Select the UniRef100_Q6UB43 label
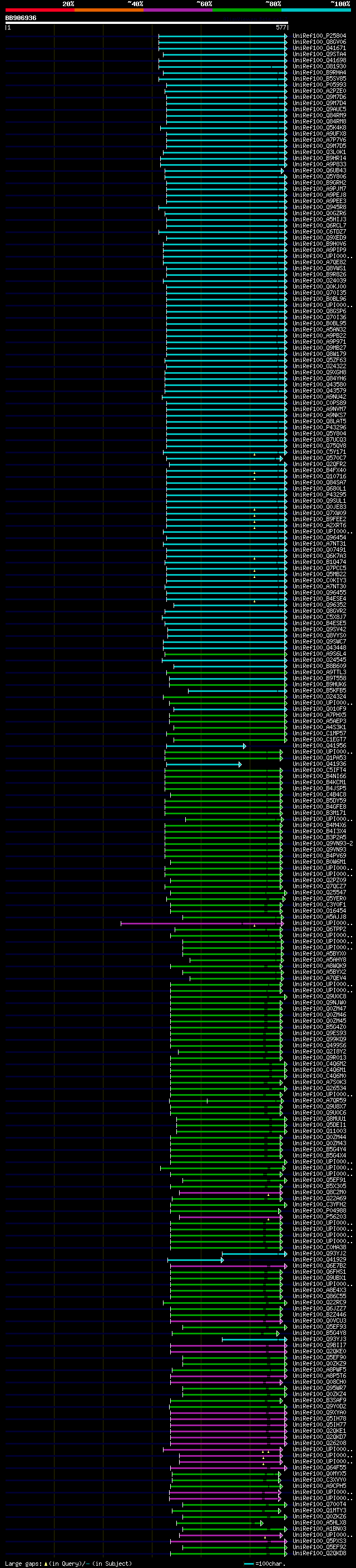This screenshot has height=1568, width=356. click(319, 170)
